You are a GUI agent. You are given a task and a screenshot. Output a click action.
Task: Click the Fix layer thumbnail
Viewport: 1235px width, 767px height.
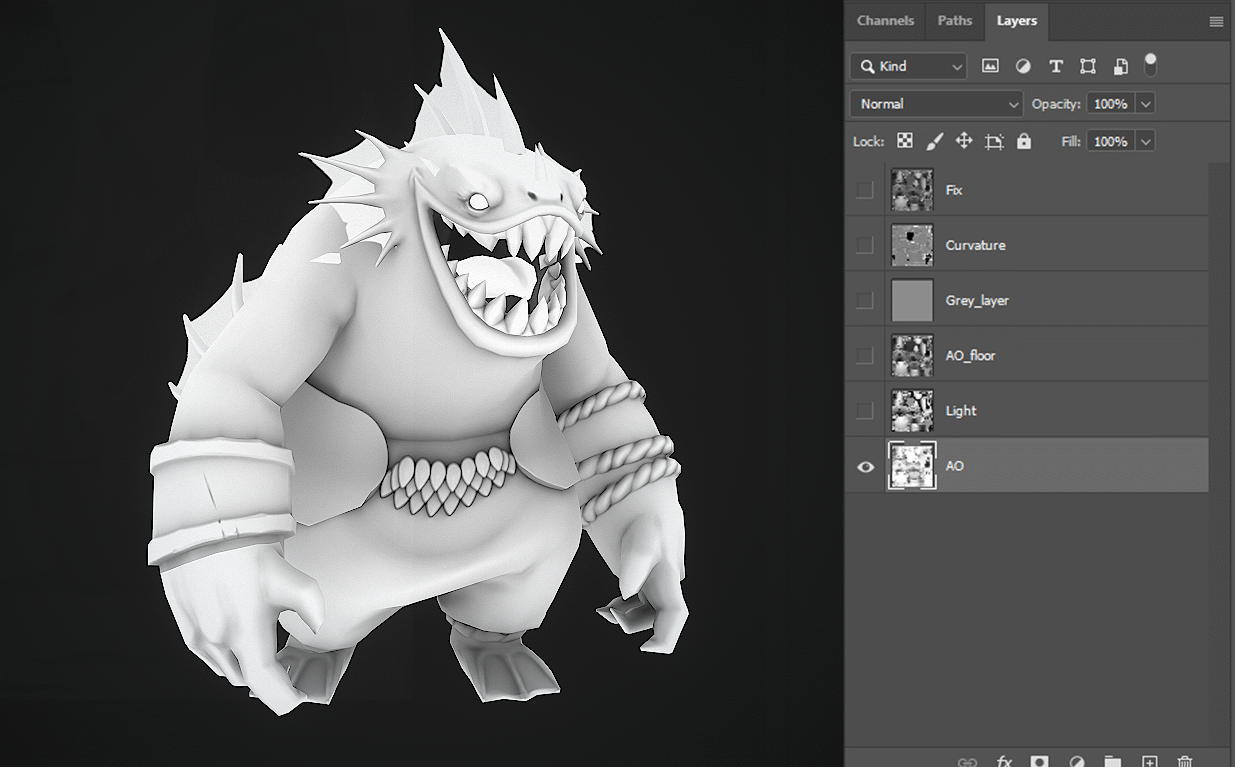[x=912, y=190]
